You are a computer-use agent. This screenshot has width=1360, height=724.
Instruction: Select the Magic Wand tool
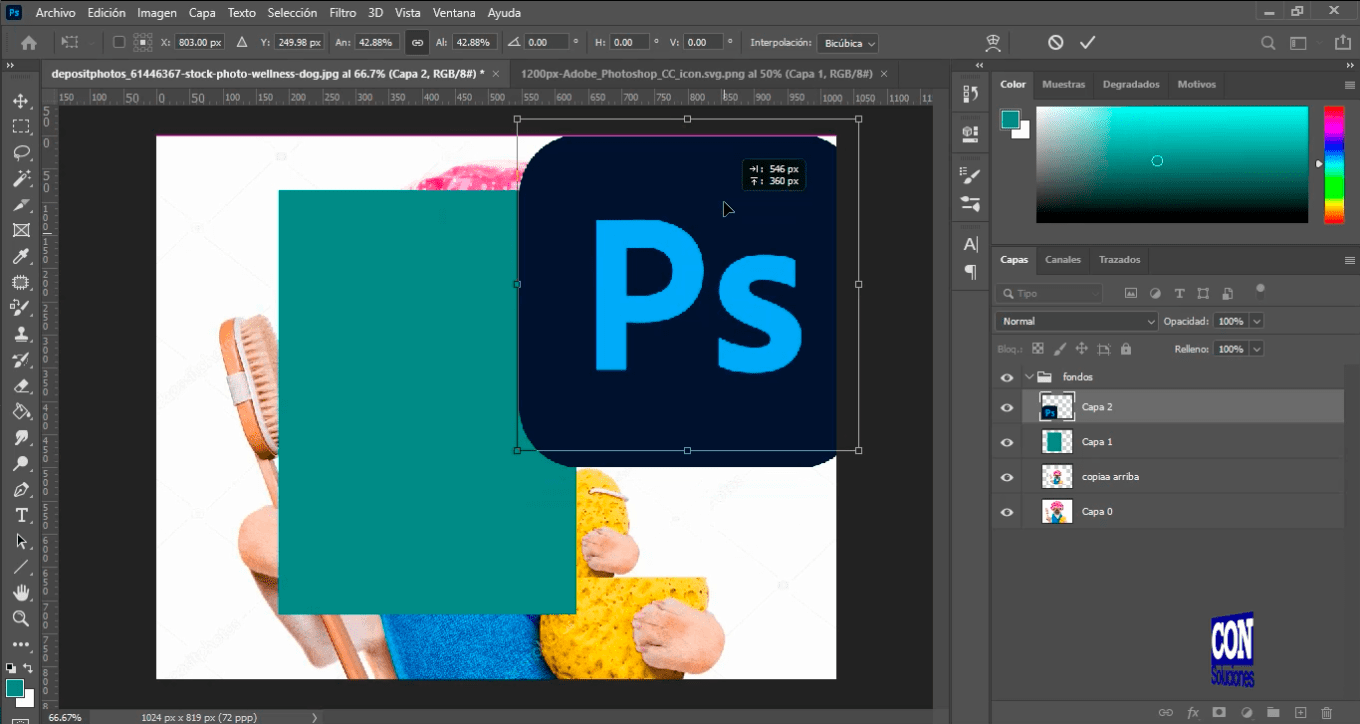[x=20, y=179]
